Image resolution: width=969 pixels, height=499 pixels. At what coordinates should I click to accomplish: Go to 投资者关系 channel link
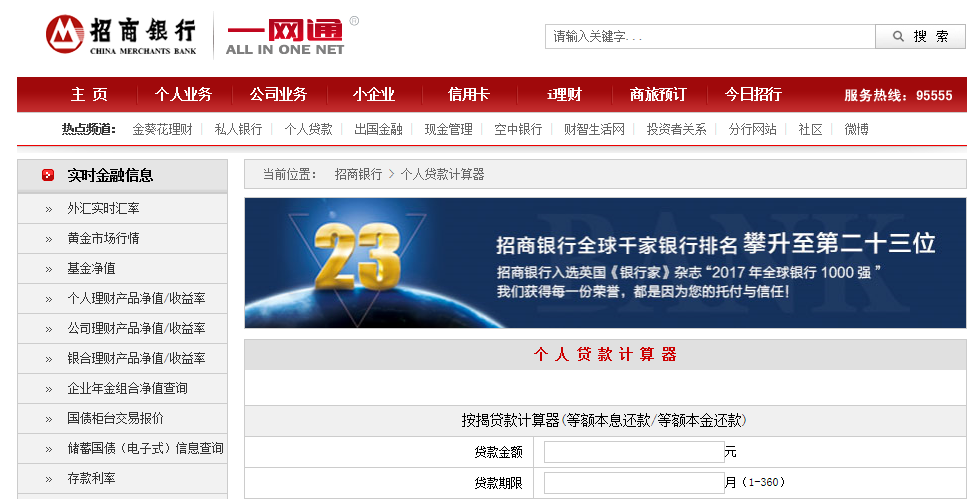(x=677, y=129)
